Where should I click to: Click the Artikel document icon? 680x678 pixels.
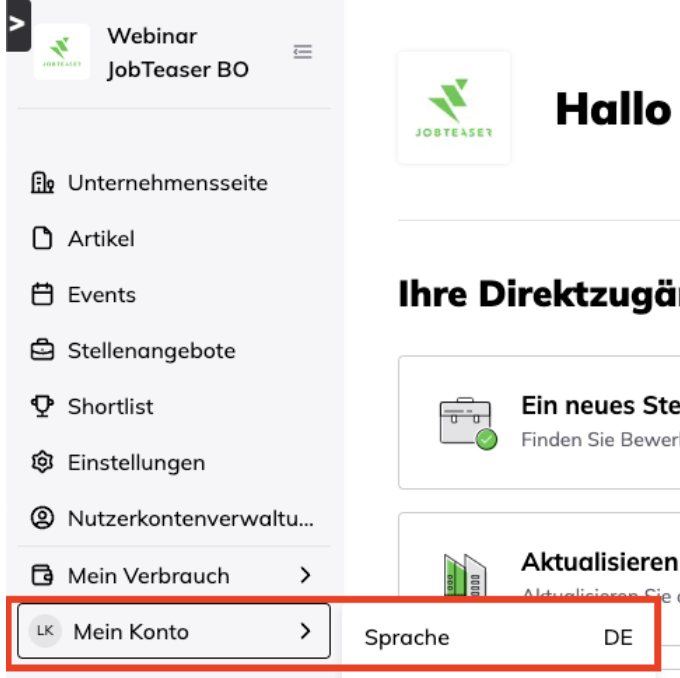pos(42,239)
